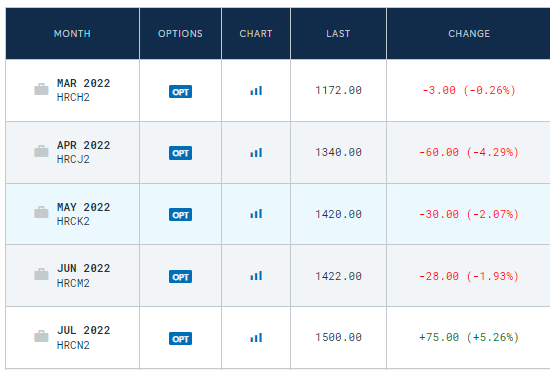Click the CHART column header

point(256,34)
